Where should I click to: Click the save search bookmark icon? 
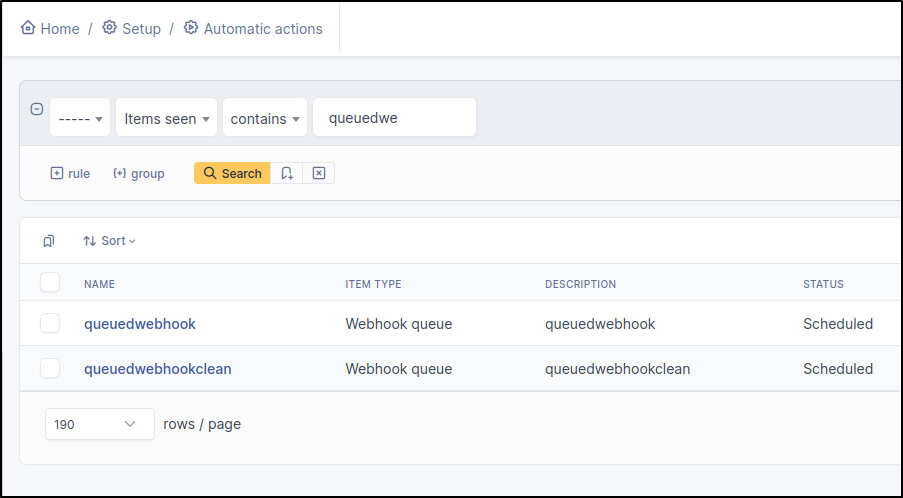287,173
